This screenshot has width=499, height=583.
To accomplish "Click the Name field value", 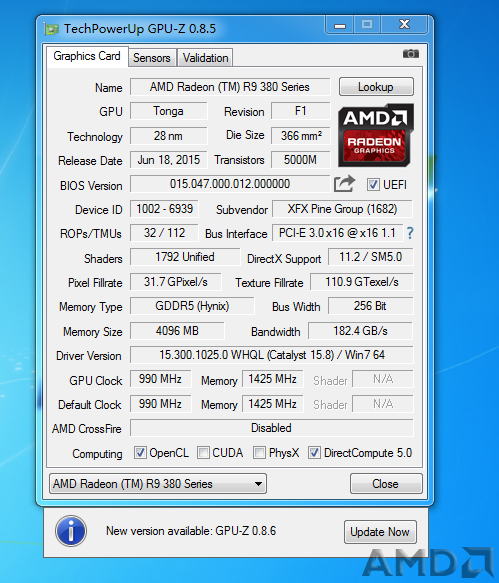I will pyautogui.click(x=229, y=87).
